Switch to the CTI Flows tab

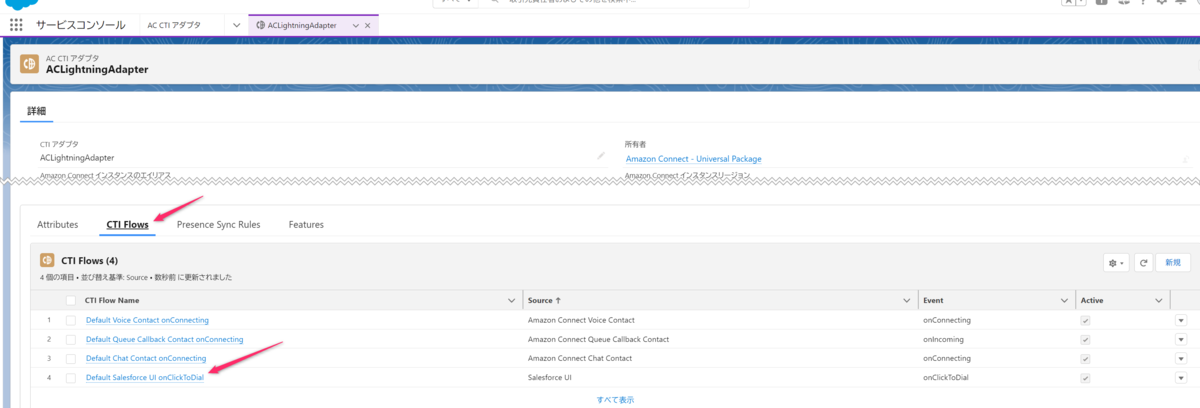(x=128, y=225)
